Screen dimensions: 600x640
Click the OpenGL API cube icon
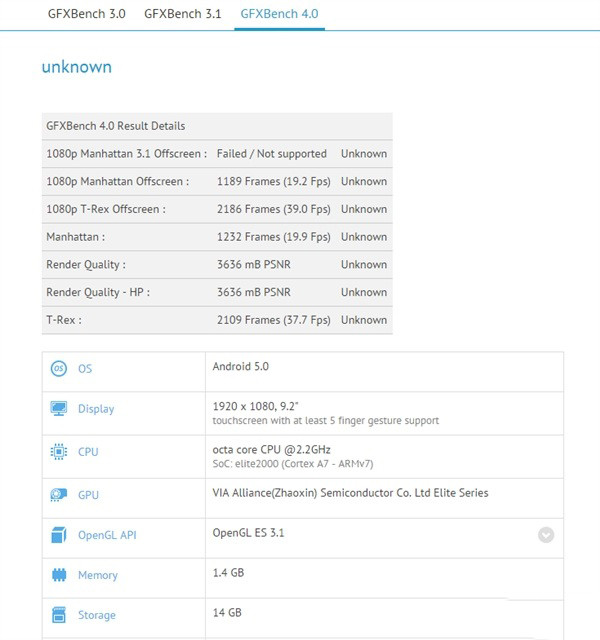coord(59,535)
